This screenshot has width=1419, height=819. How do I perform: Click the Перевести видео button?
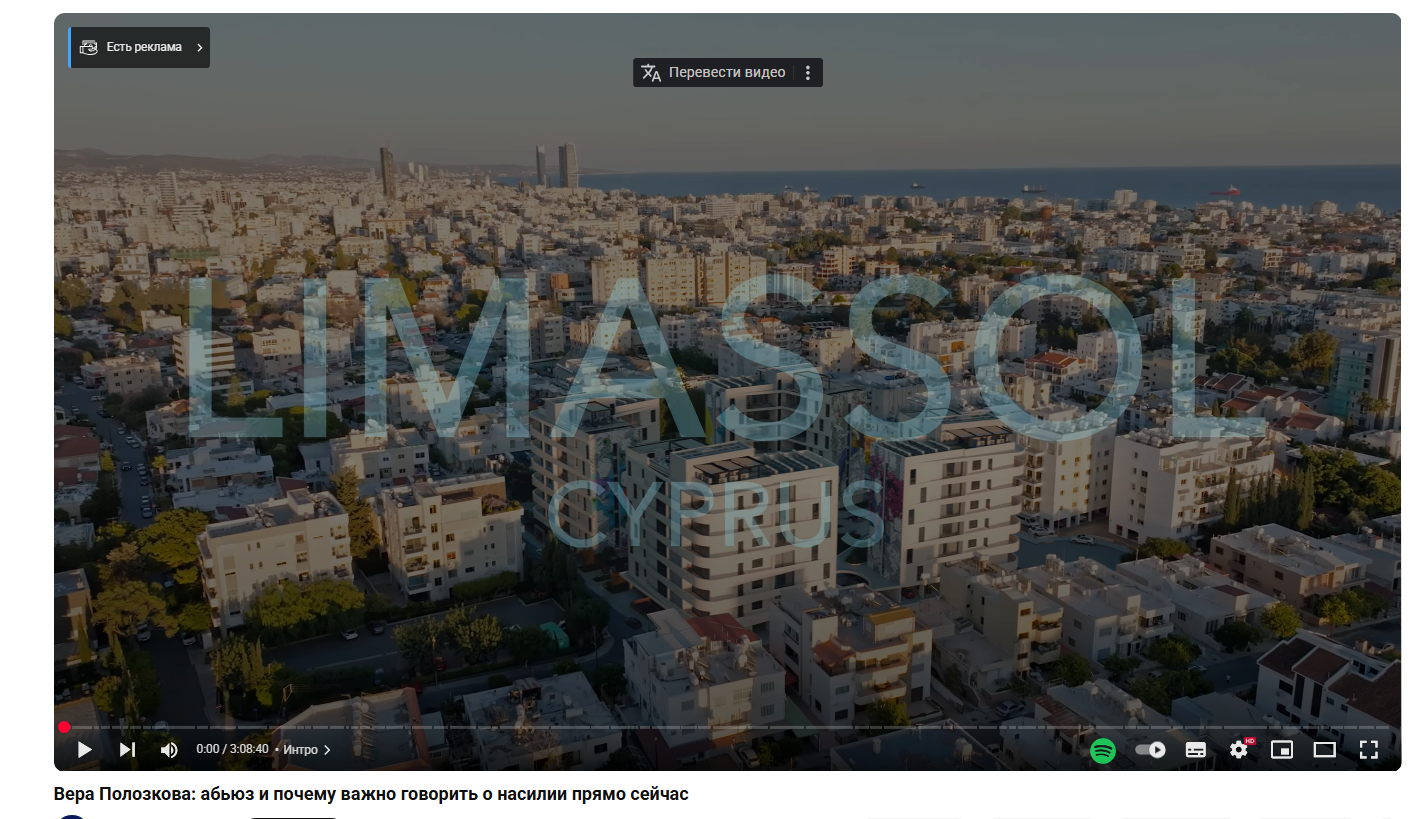[x=727, y=72]
